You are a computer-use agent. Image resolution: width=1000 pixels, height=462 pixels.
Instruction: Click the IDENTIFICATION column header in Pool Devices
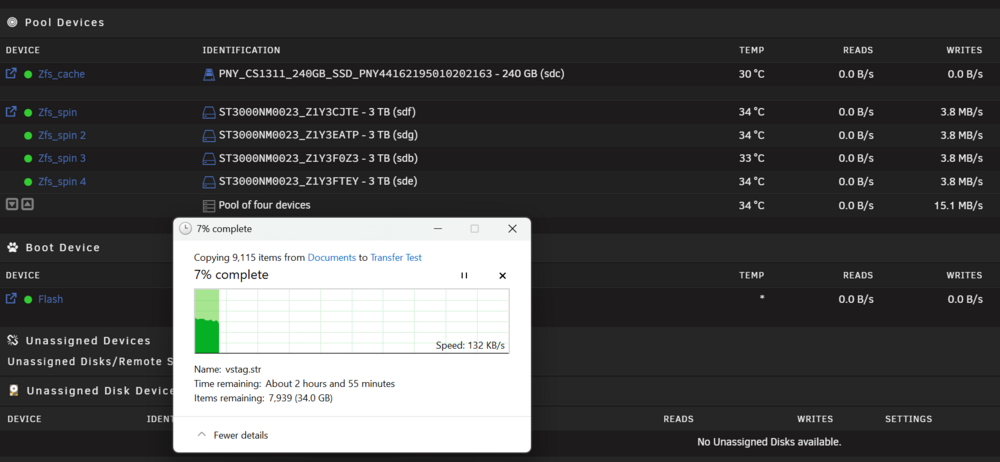pos(241,50)
